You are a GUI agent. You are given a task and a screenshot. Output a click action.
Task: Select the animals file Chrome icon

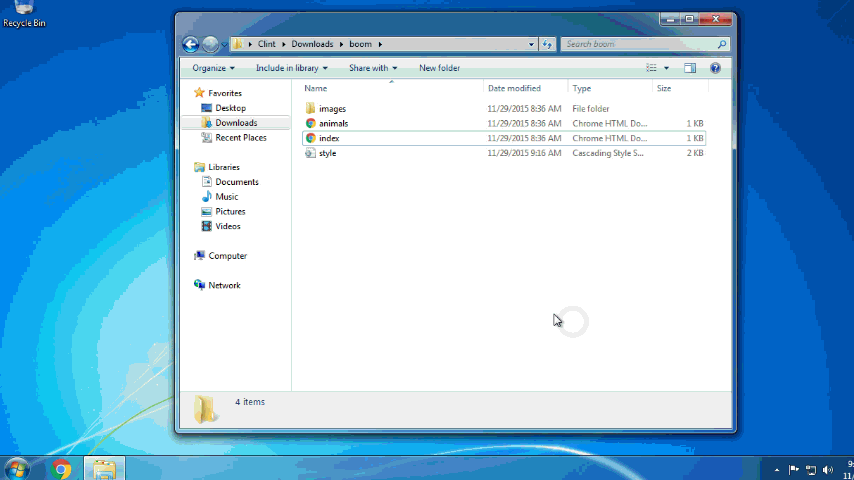click(x=310, y=124)
